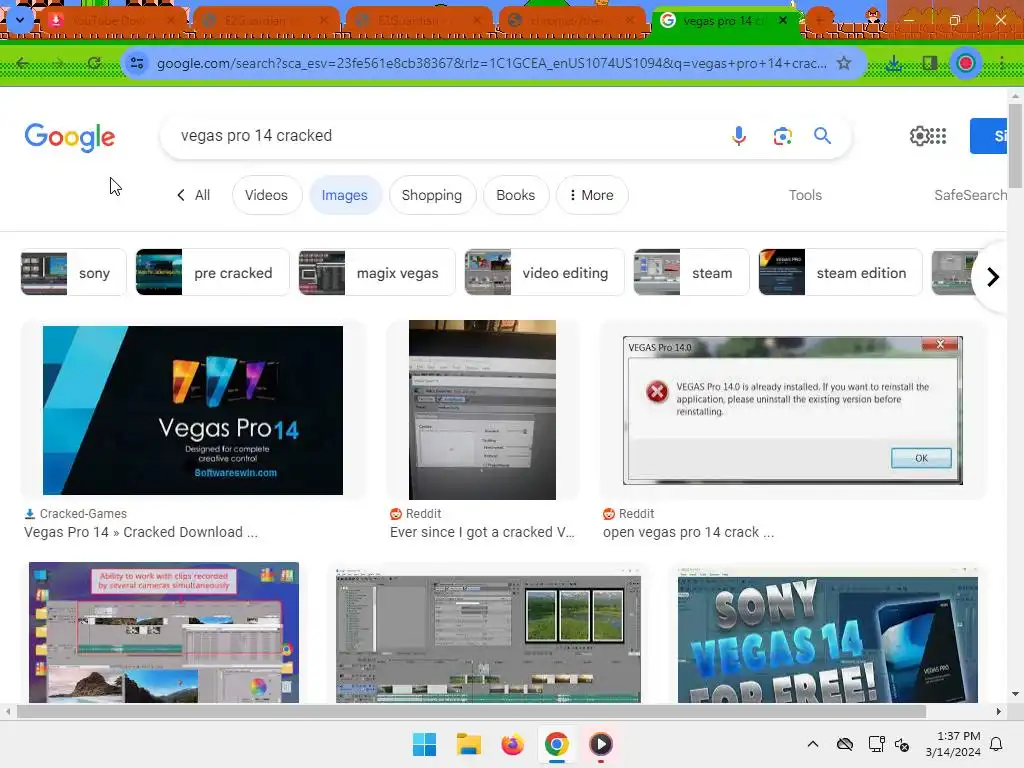1024x768 pixels.
Task: Open the Tools options
Action: (805, 195)
